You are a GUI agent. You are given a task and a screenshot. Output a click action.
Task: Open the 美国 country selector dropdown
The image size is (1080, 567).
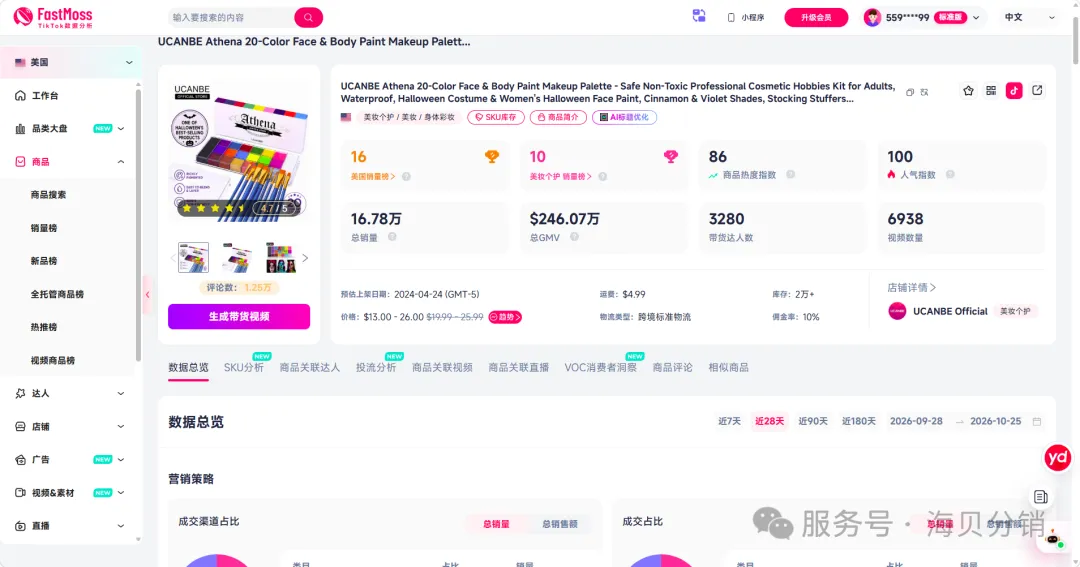coord(72,63)
